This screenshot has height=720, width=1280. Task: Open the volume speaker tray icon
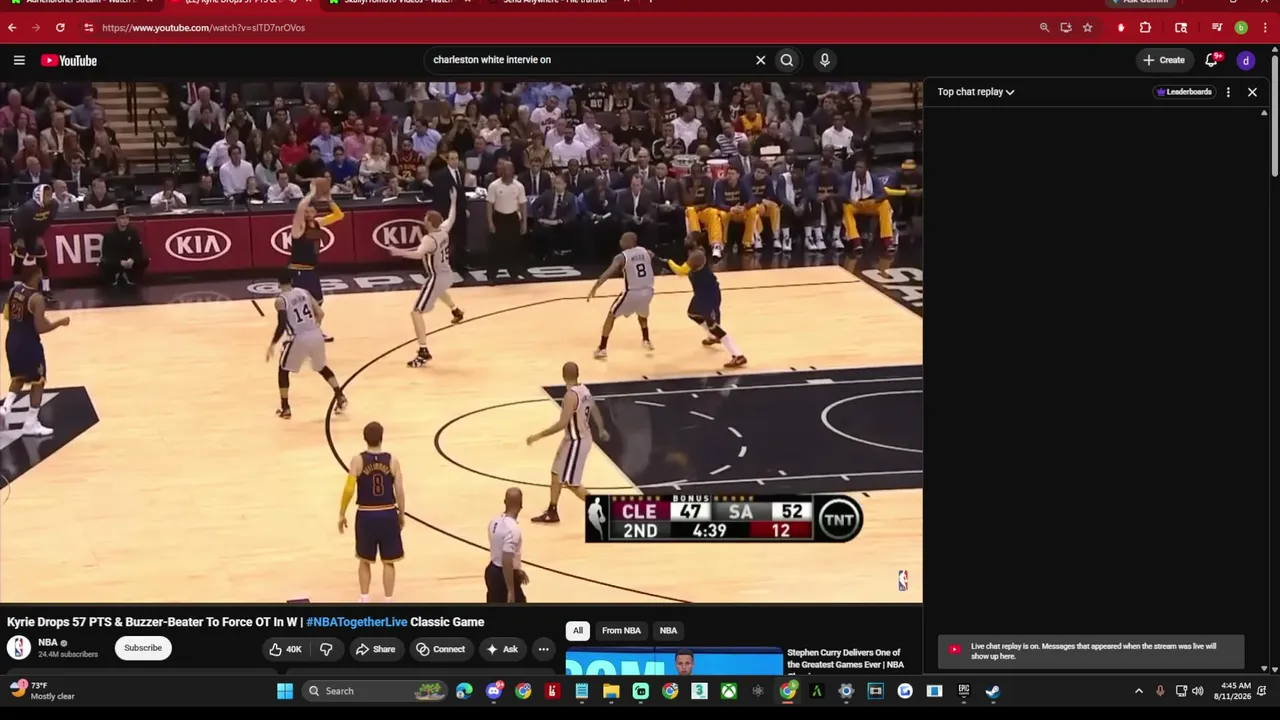pyautogui.click(x=1198, y=691)
